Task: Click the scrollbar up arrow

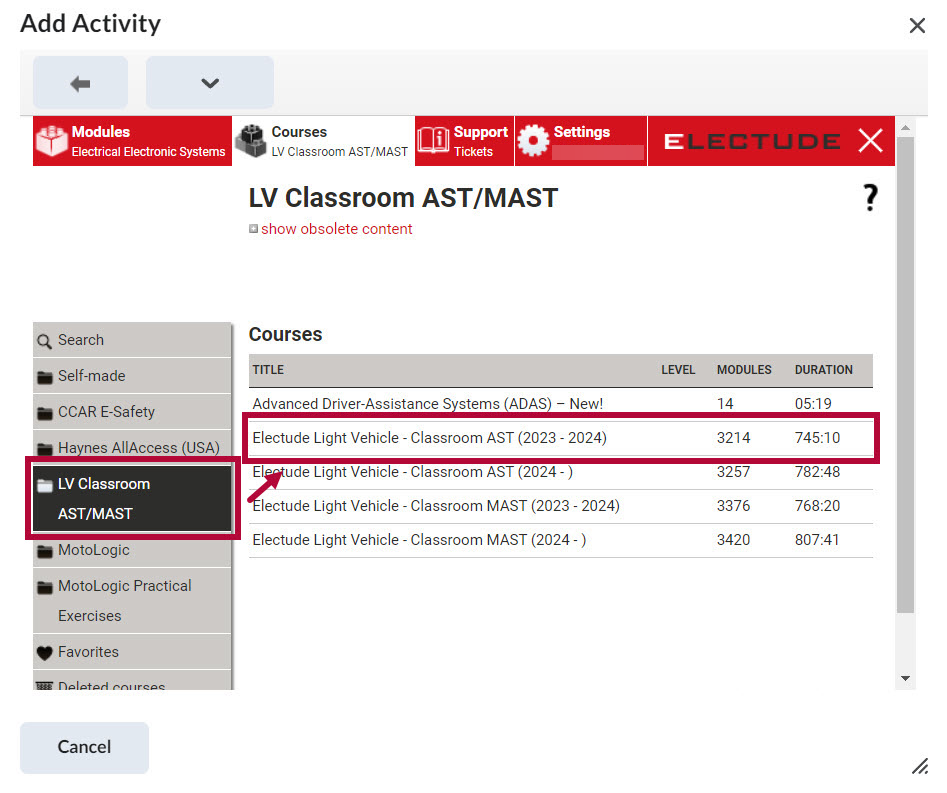Action: (905, 128)
